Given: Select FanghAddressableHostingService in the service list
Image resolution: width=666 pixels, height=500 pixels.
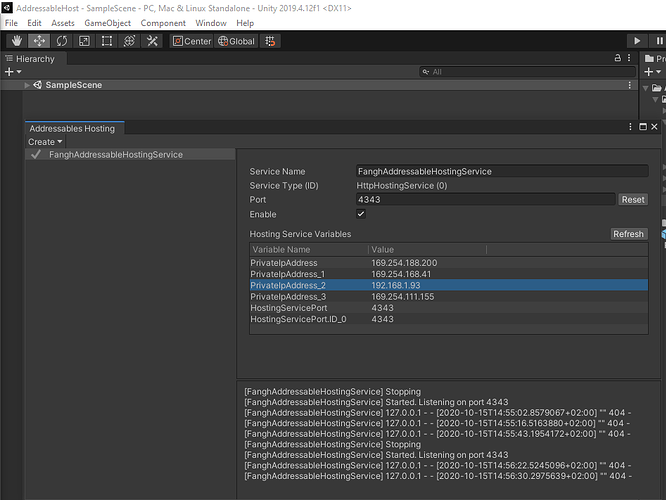Looking at the screenshot, I should pos(115,155).
